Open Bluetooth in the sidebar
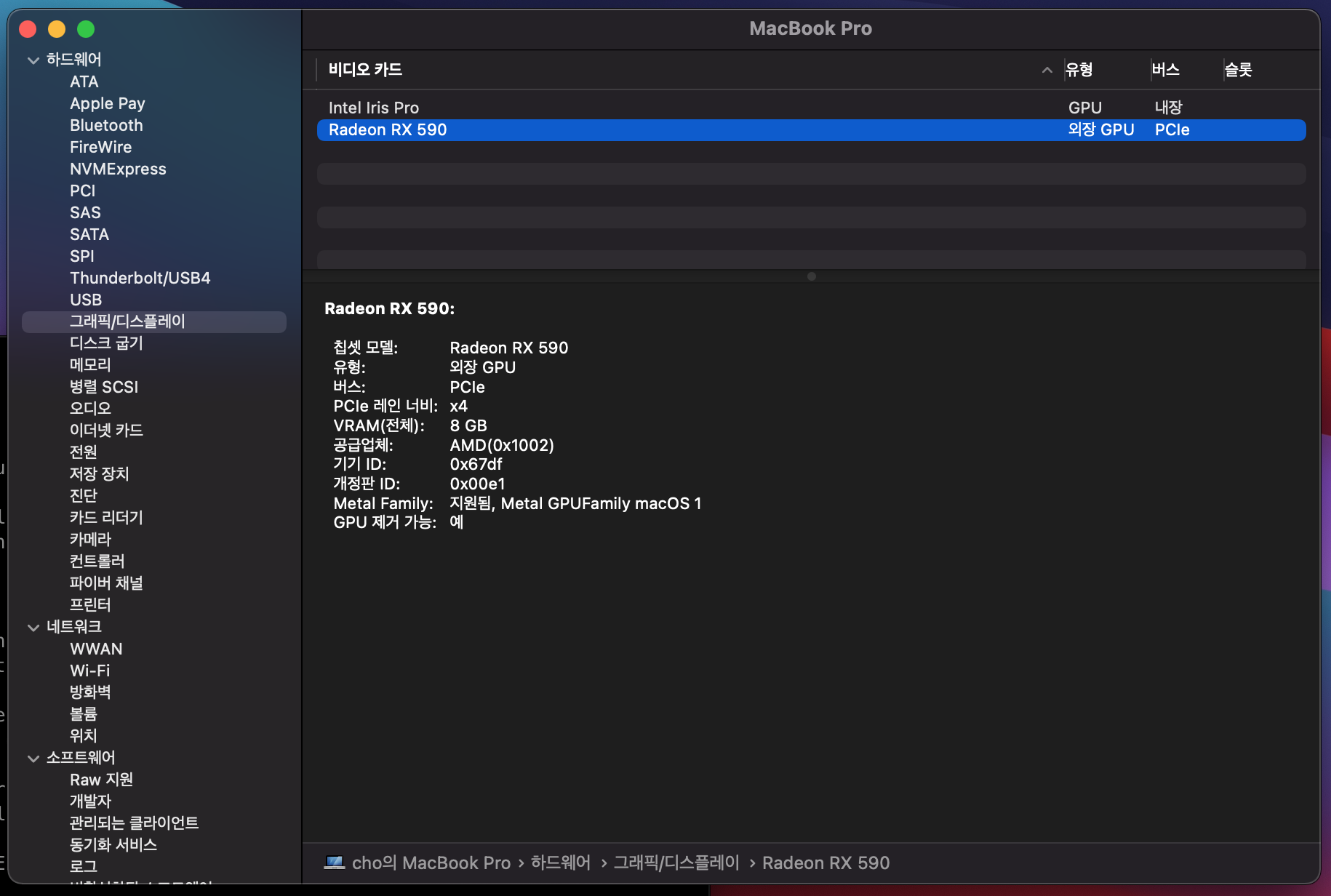 point(106,126)
